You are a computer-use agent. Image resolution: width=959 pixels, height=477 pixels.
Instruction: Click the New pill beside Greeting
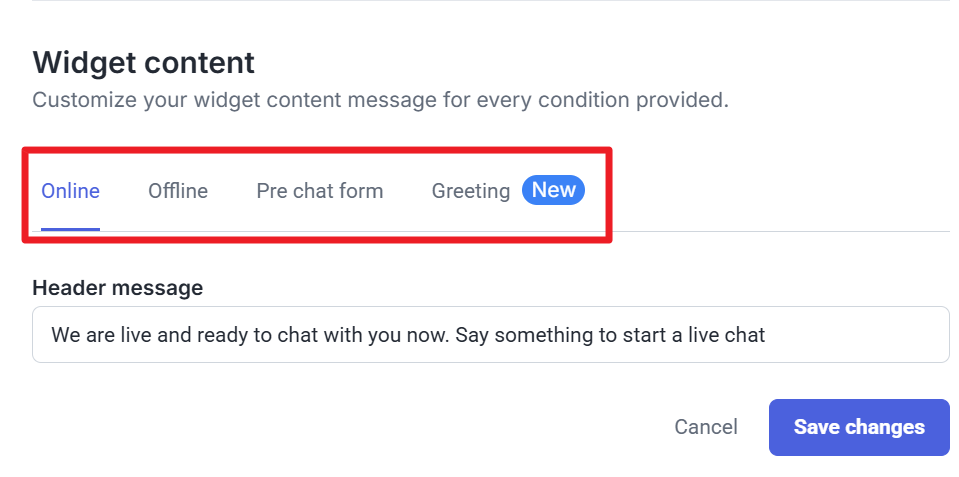pyautogui.click(x=553, y=190)
